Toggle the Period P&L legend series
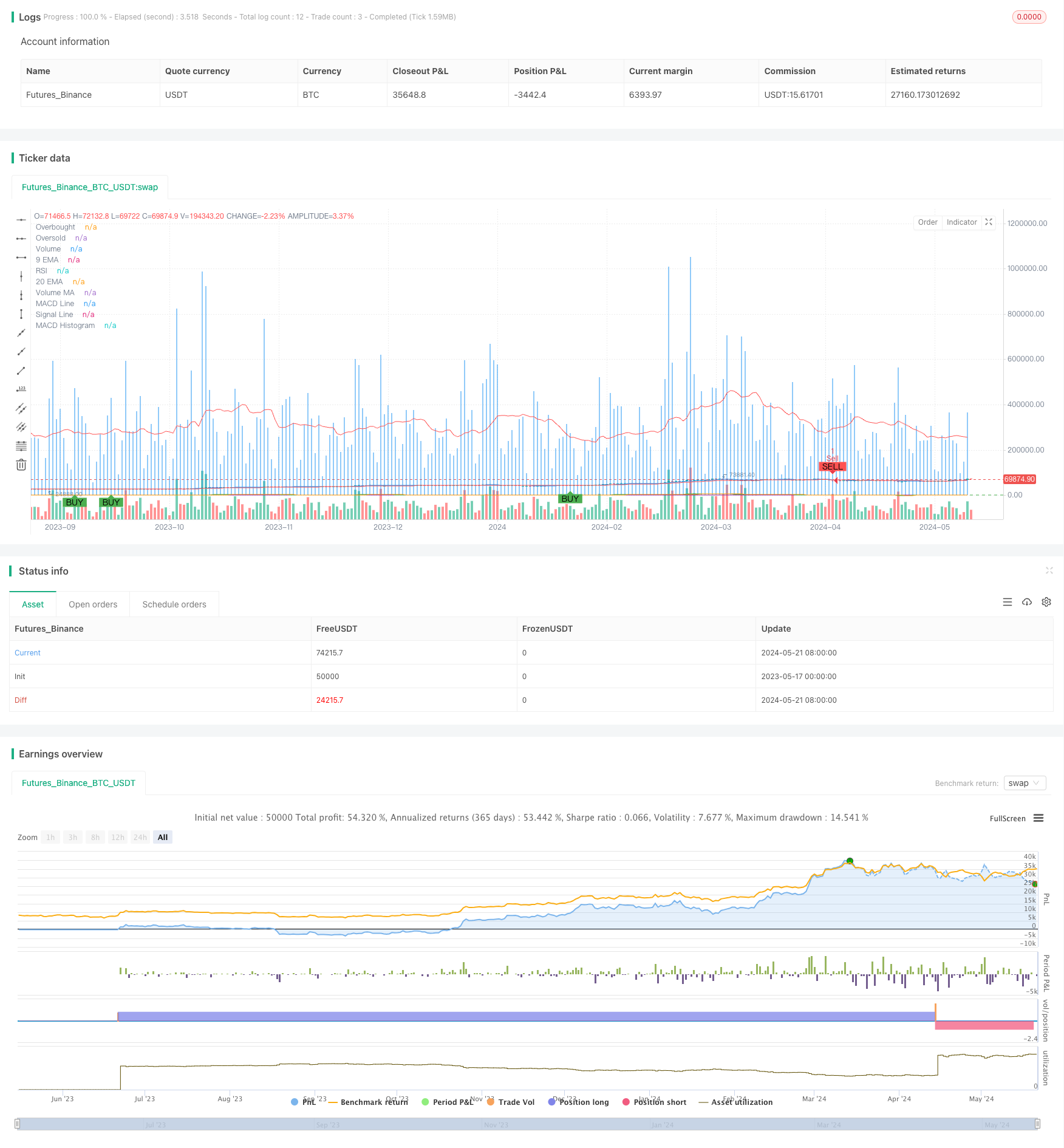The height and width of the screenshot is (1148, 1064). (448, 1102)
